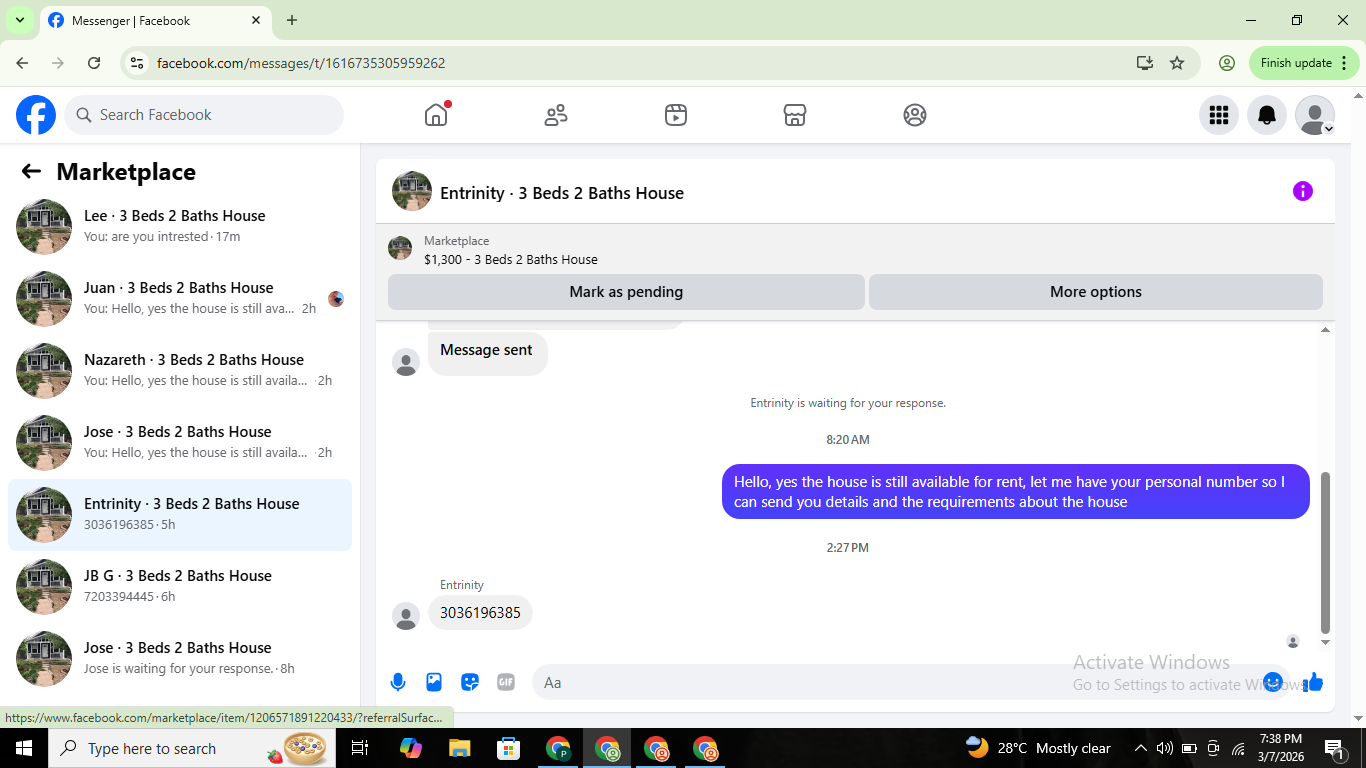Click Entrinity avatar beside phone number message
Viewport: 1366px width, 768px height.
click(405, 616)
